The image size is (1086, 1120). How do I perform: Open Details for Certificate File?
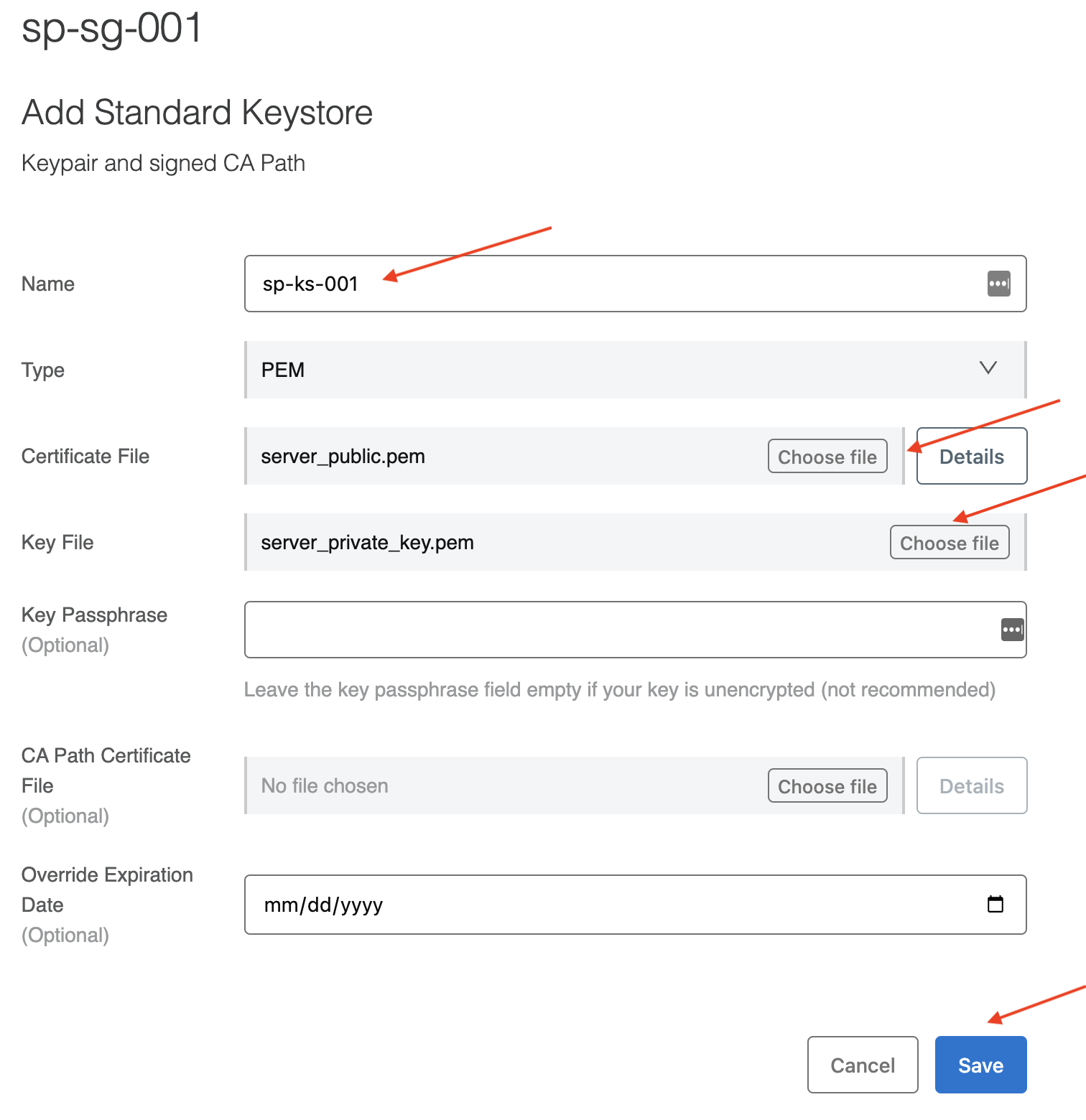(x=972, y=456)
